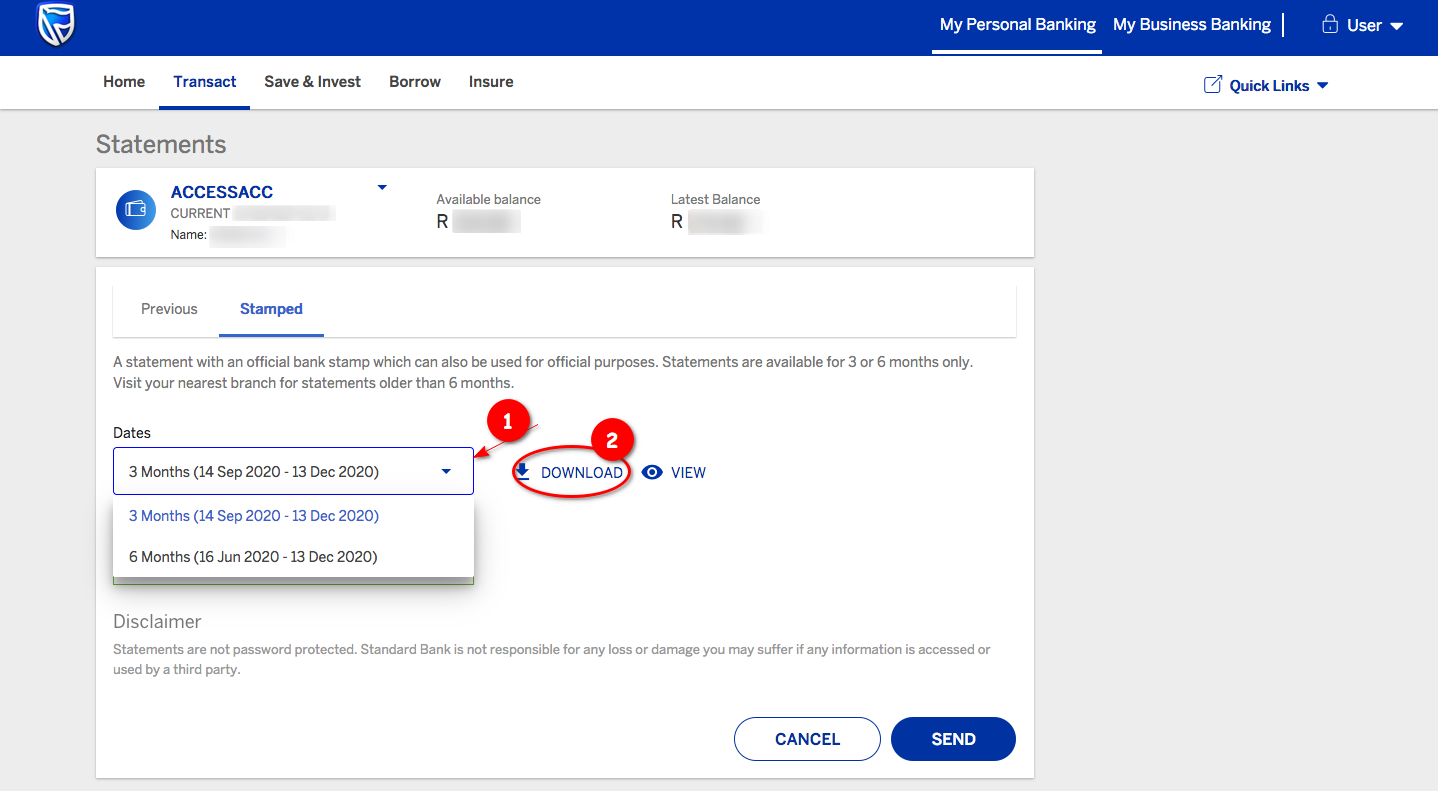Click the Quick Links external-link icon
Viewport: 1438px width, 791px height.
point(1212,85)
